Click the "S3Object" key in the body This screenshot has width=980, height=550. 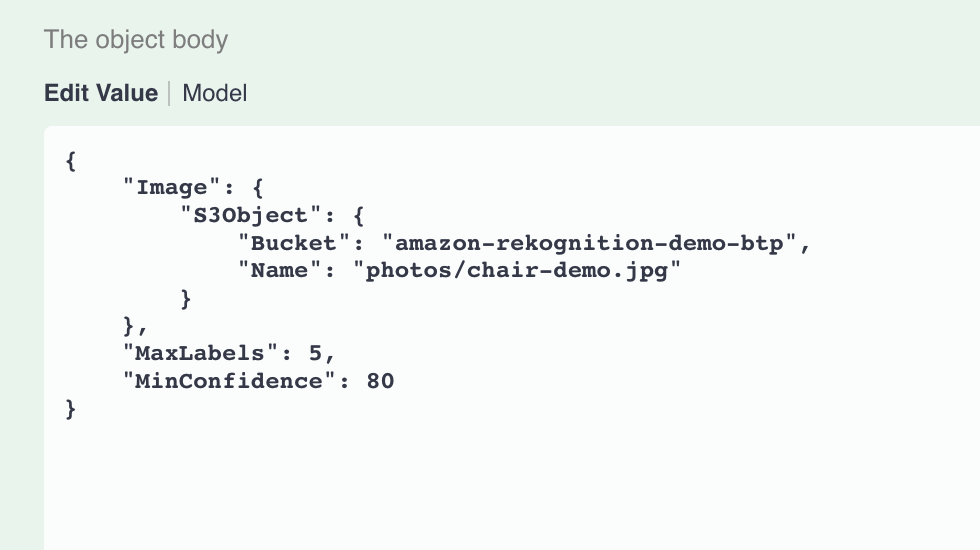coord(251,215)
